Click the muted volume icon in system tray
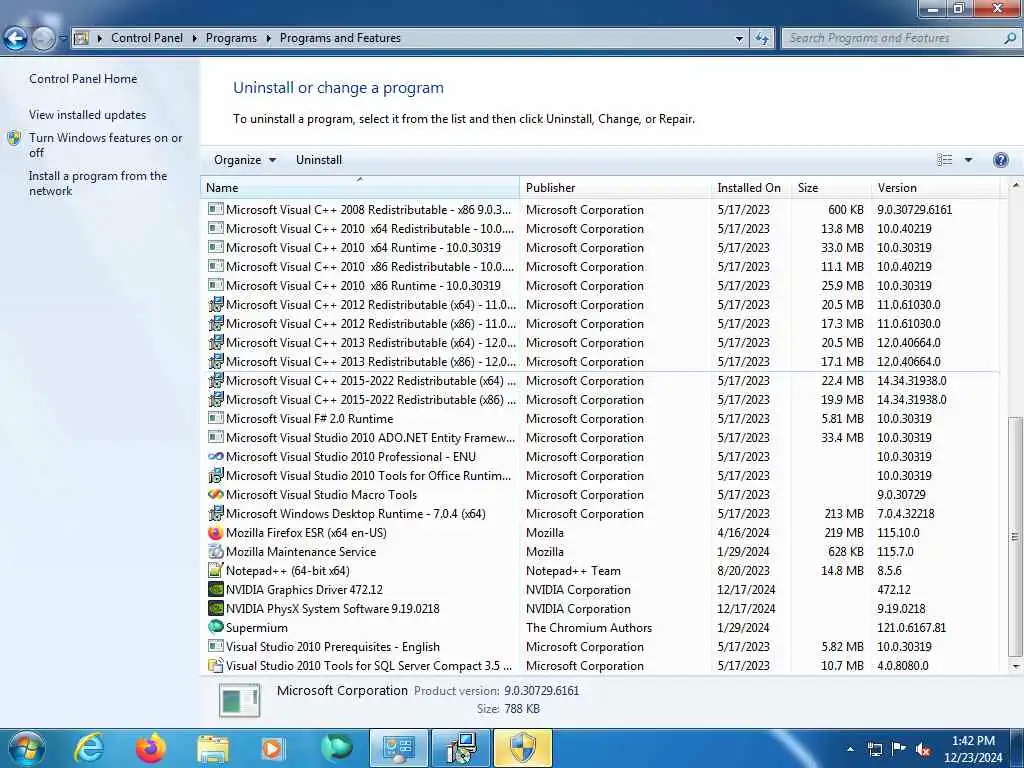Screen dimensions: 1024x768 924,749
